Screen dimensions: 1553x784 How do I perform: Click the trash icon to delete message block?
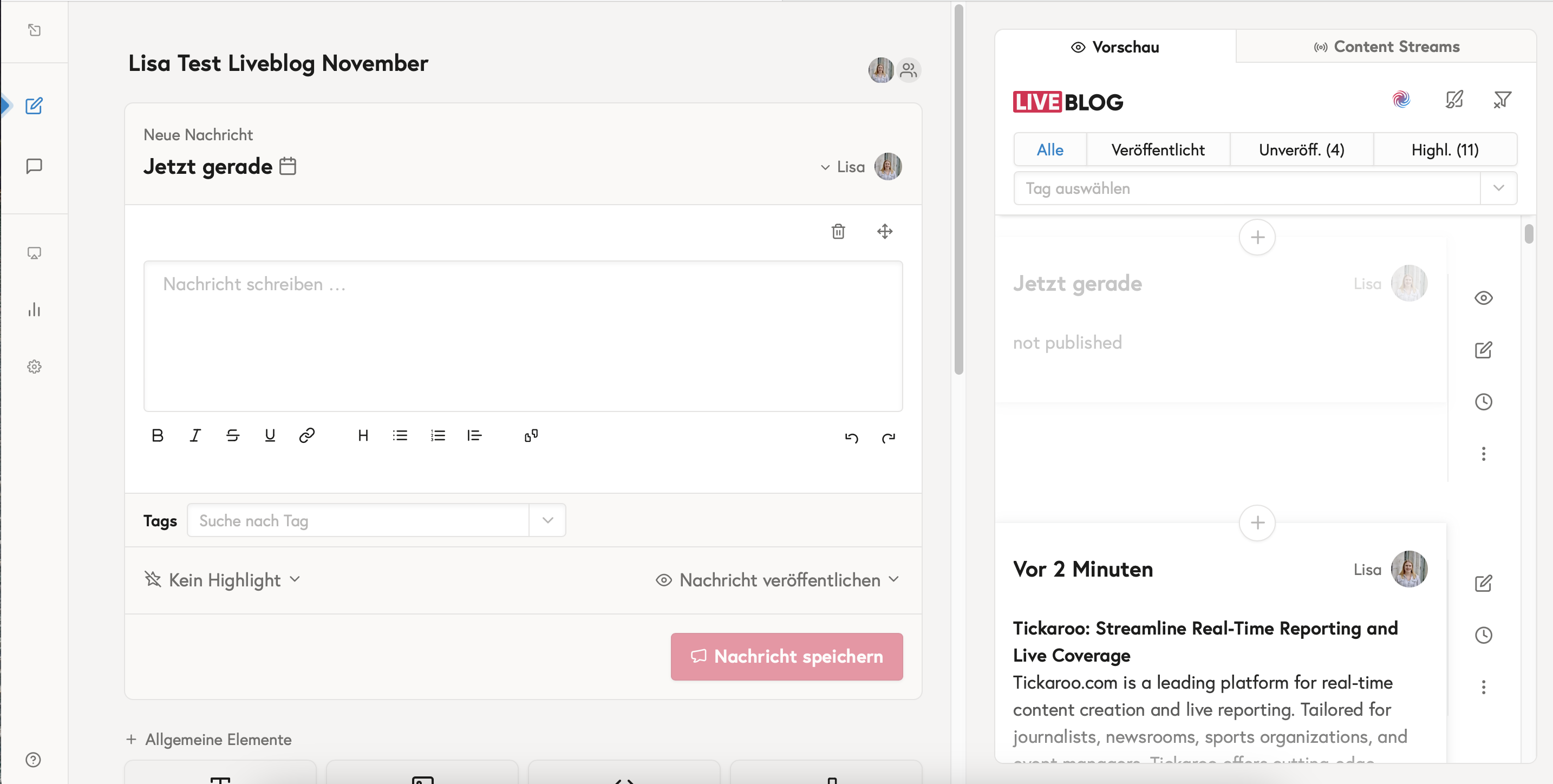[x=838, y=231]
